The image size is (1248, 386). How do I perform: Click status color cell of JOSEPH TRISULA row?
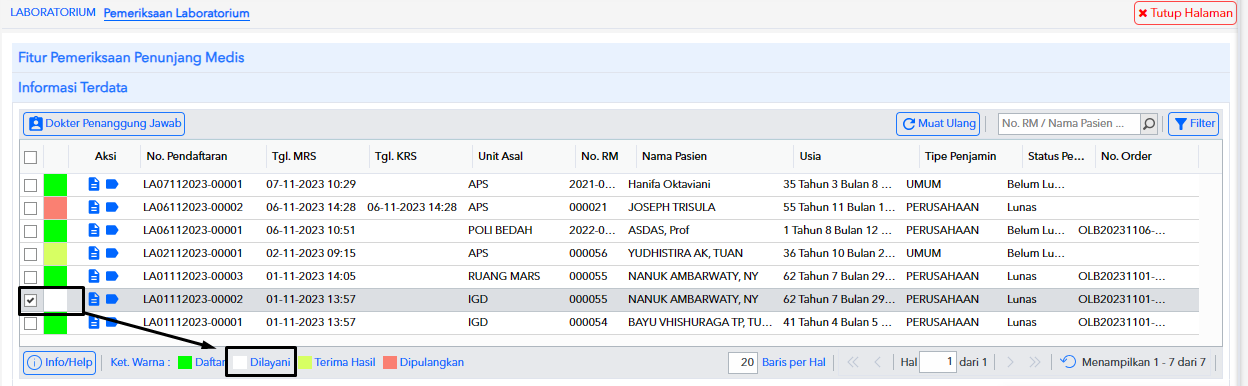[x=55, y=207]
